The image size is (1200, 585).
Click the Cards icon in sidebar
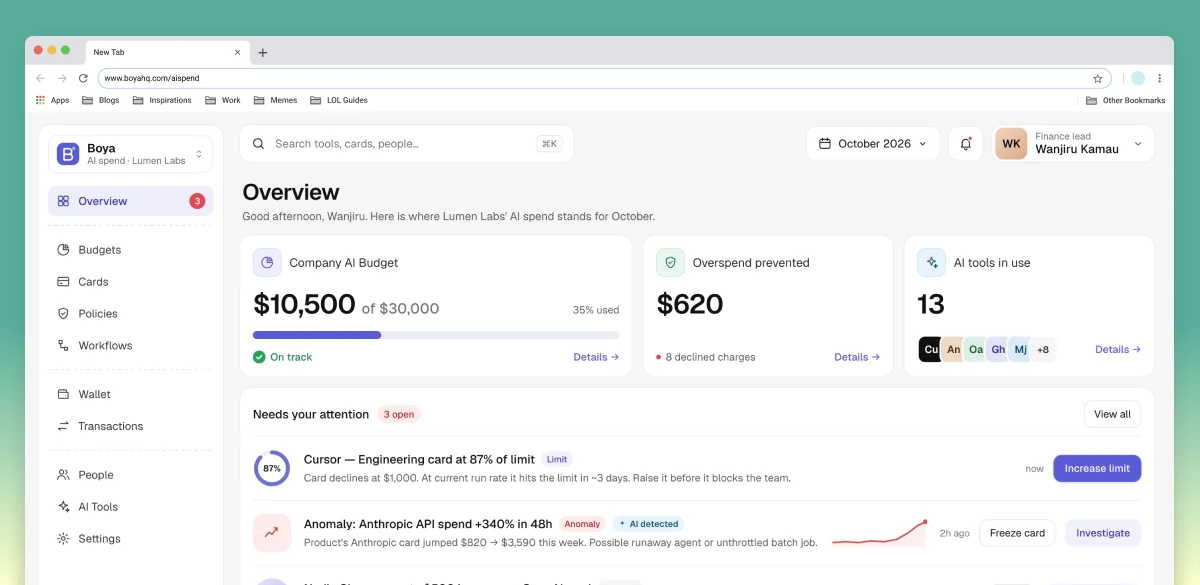63,282
